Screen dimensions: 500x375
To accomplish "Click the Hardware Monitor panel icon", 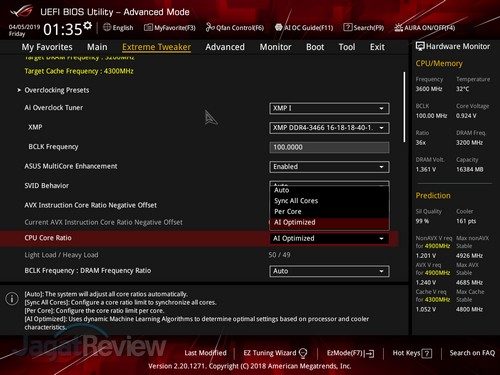I will pyautogui.click(x=420, y=46).
